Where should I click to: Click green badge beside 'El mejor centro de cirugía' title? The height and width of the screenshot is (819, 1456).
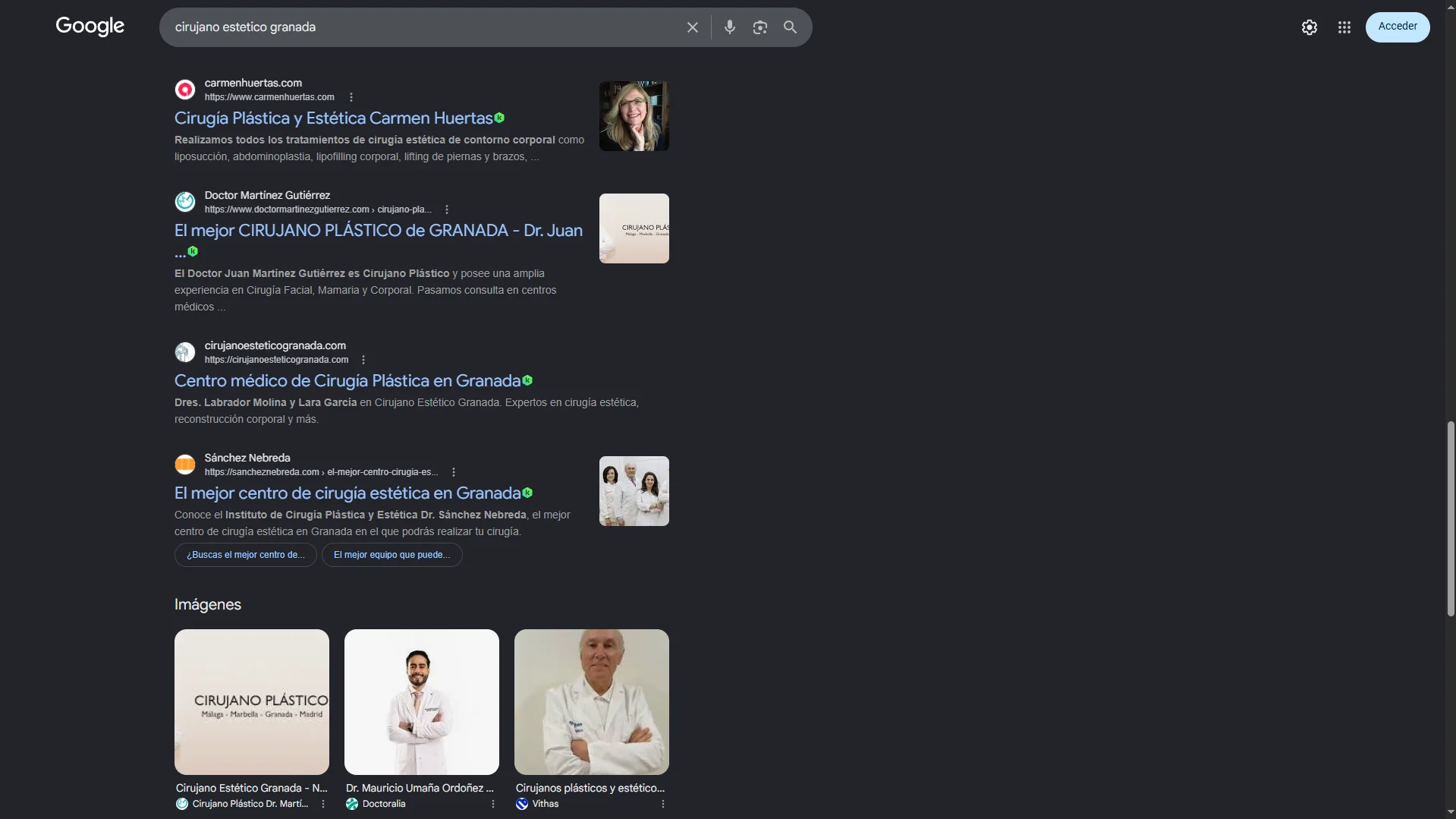pos(527,493)
